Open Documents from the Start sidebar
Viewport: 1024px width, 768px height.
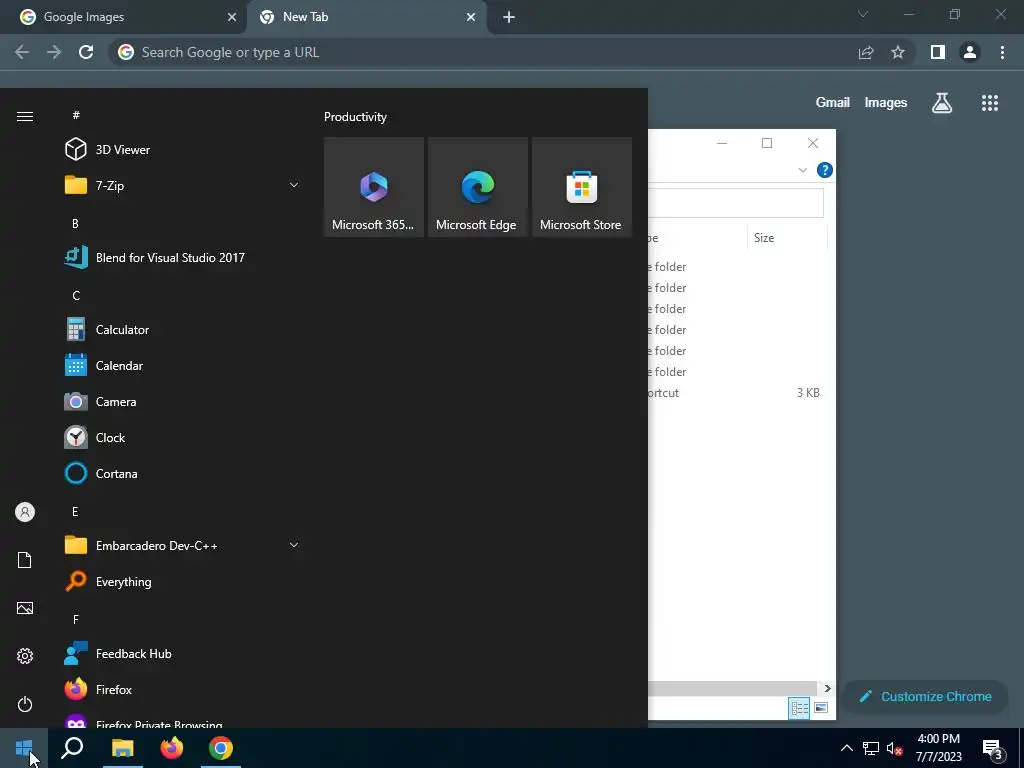click(25, 560)
